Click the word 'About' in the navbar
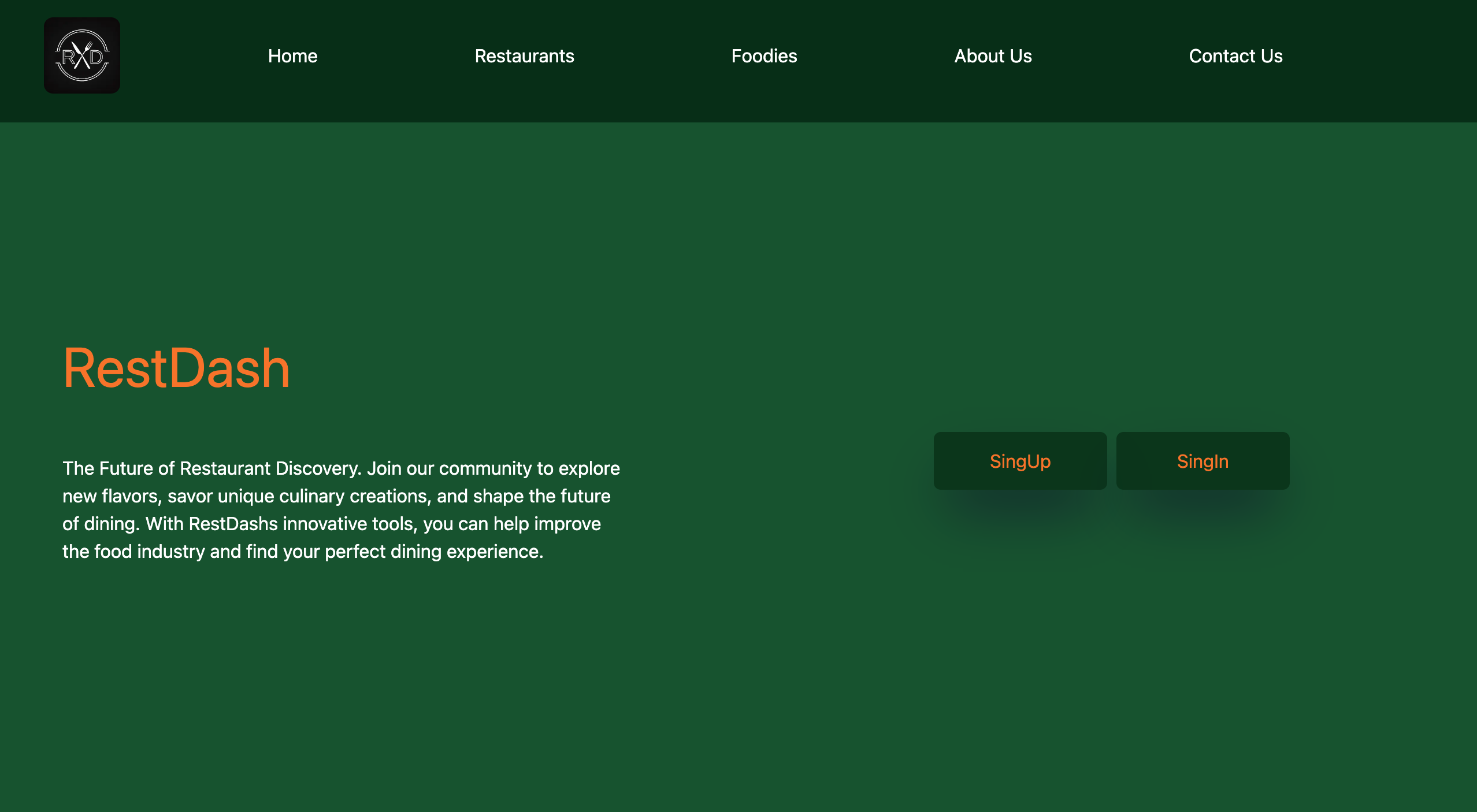Screen dimensions: 1477x812 tap(979, 56)
